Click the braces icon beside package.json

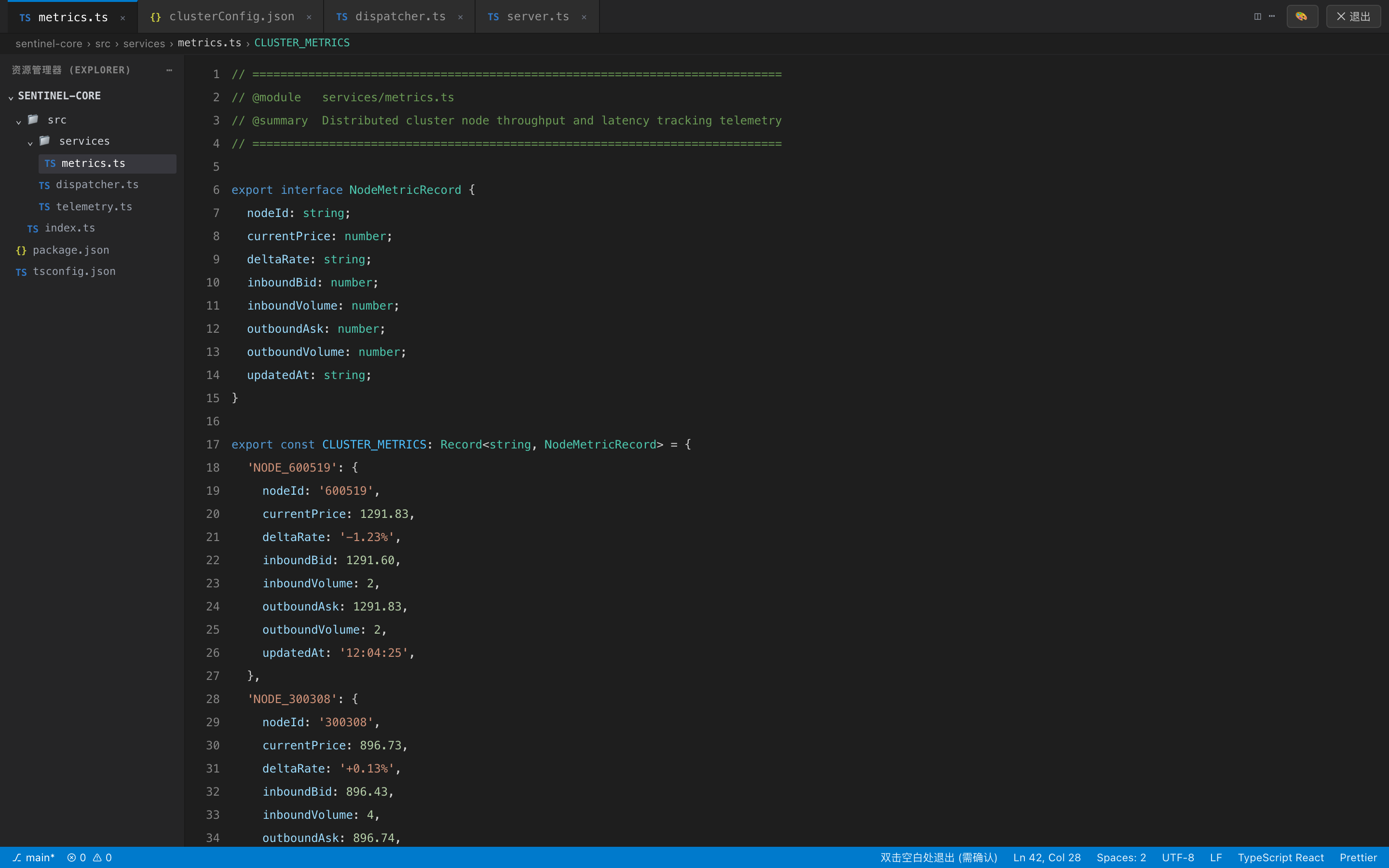[21, 251]
